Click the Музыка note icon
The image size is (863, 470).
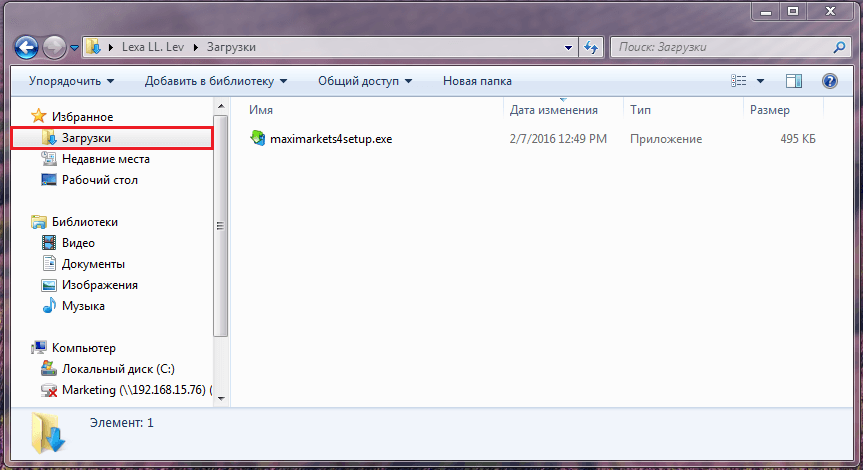(49, 305)
